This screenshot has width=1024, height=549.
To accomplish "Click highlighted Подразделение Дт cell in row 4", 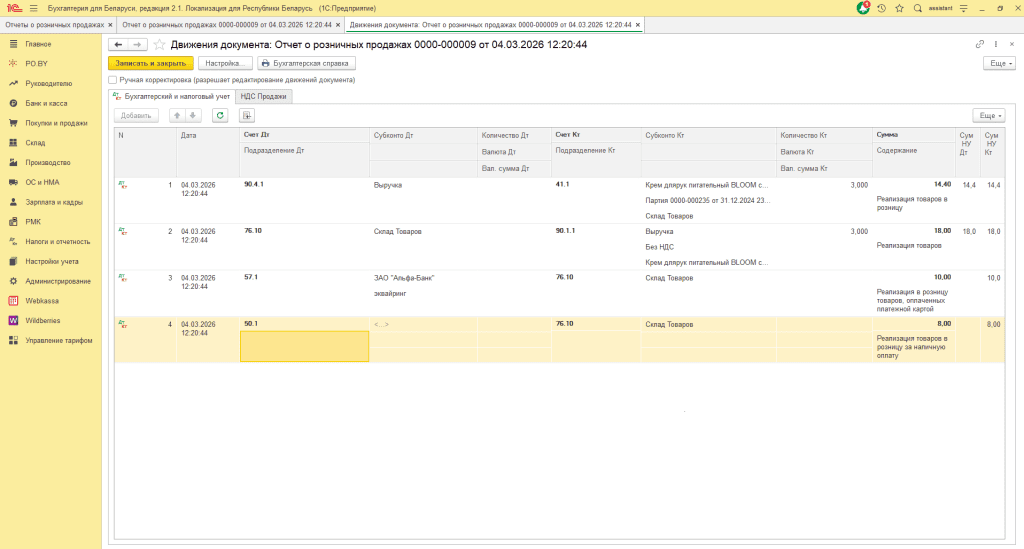I will click(304, 346).
